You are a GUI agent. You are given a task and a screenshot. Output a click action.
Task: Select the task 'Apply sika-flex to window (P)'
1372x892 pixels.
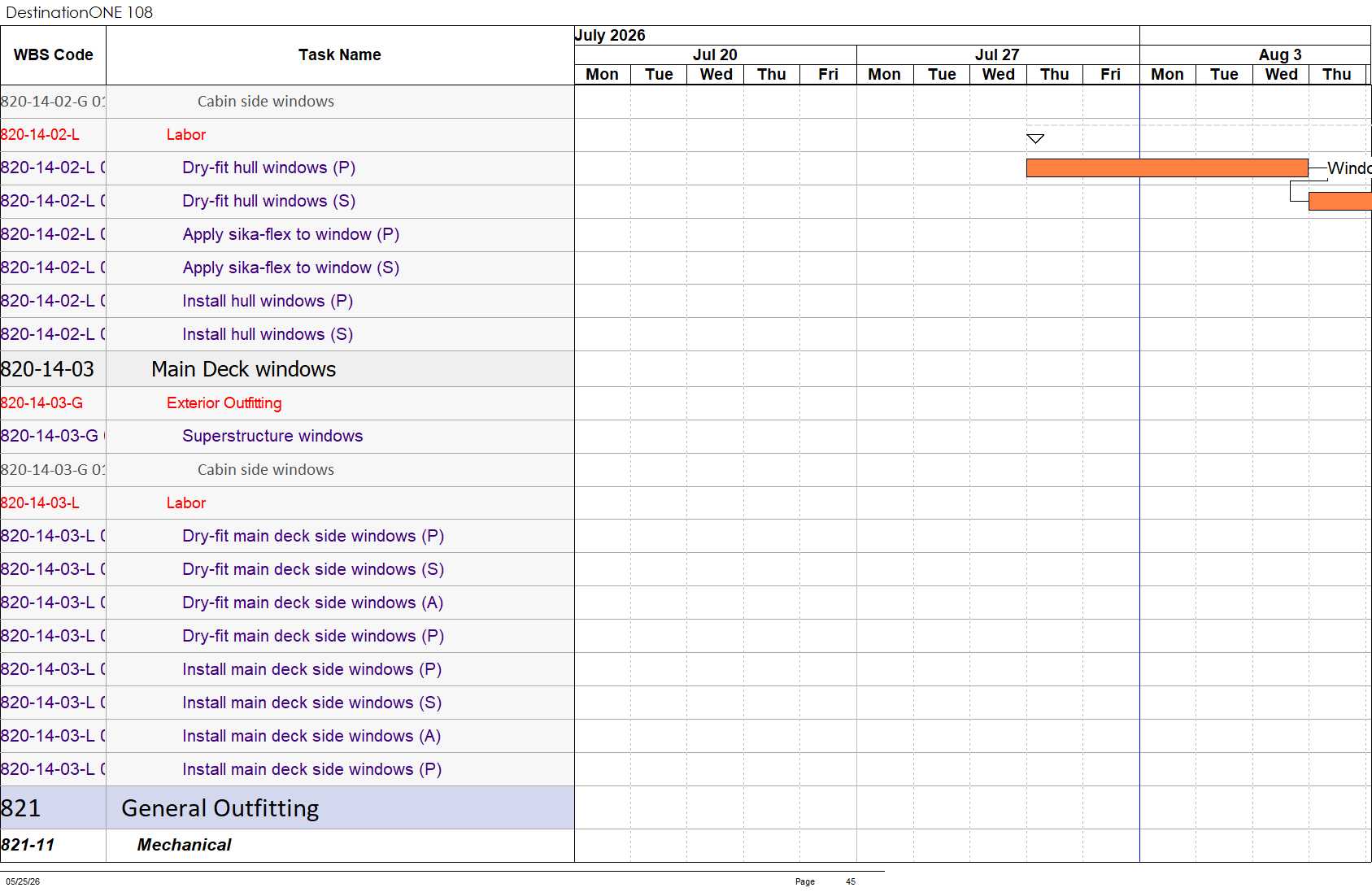click(x=291, y=235)
